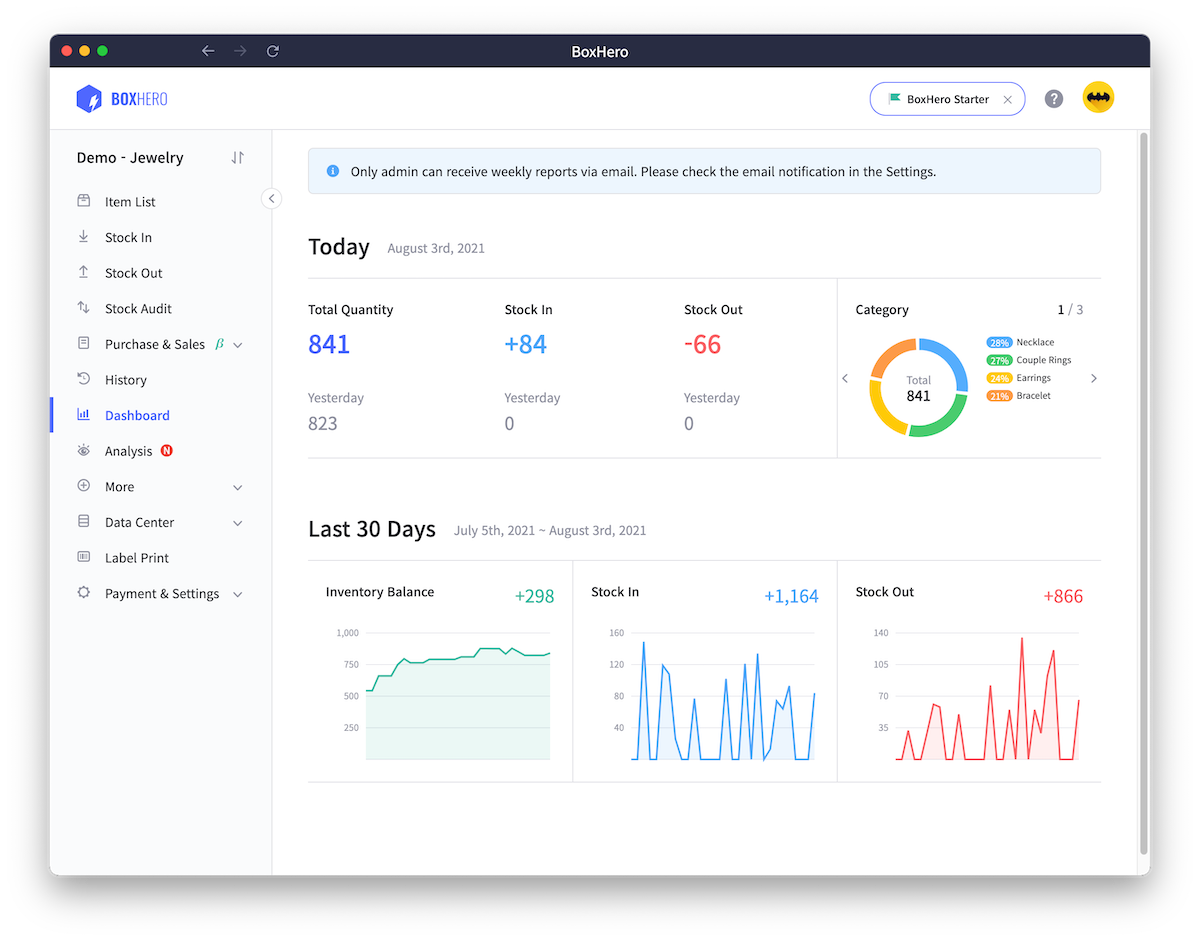Open Stock Out from the sidebar
Image resolution: width=1200 pixels, height=941 pixels.
[x=131, y=272]
